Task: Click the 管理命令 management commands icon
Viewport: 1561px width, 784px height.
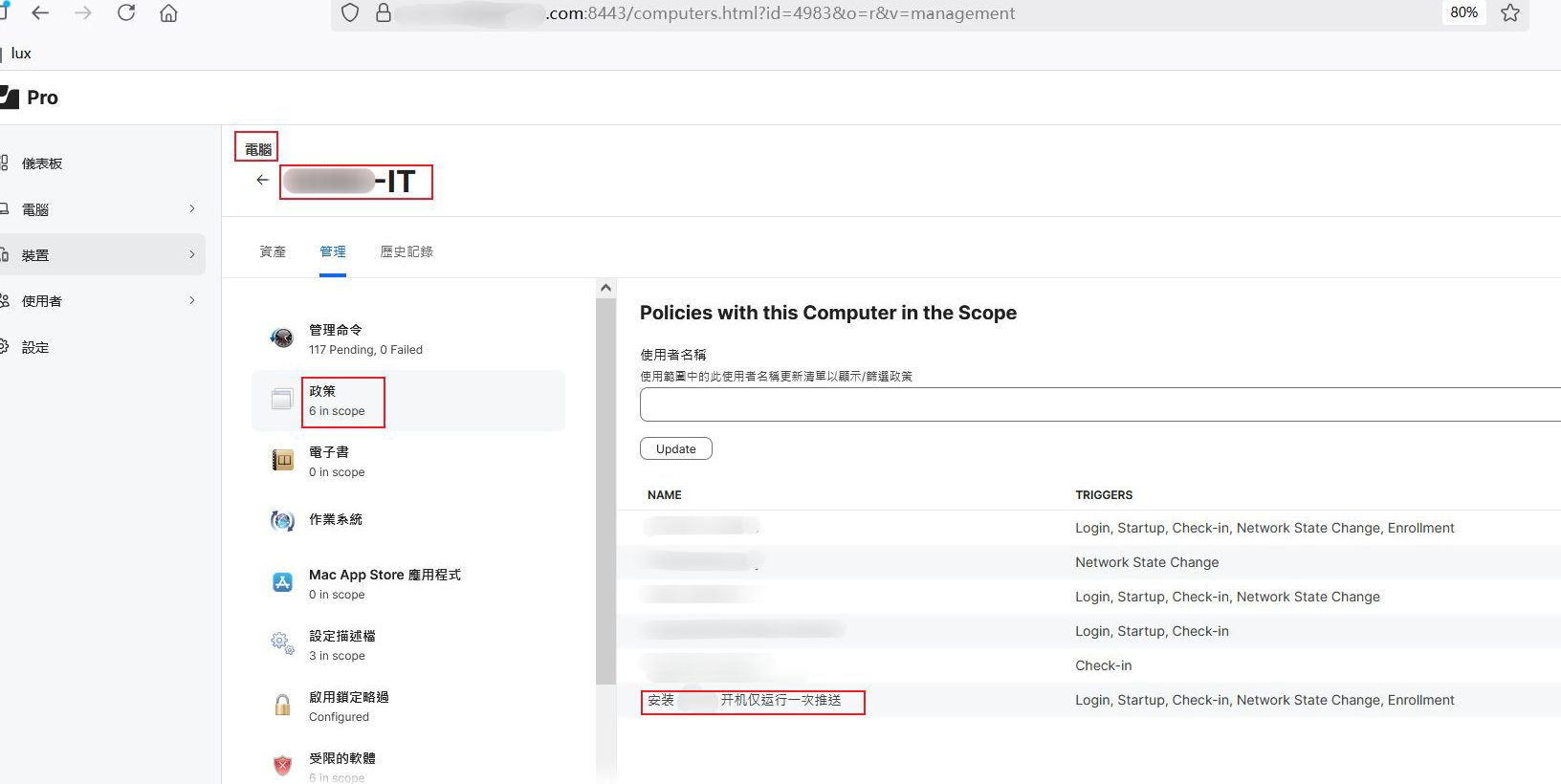Action: pos(282,338)
